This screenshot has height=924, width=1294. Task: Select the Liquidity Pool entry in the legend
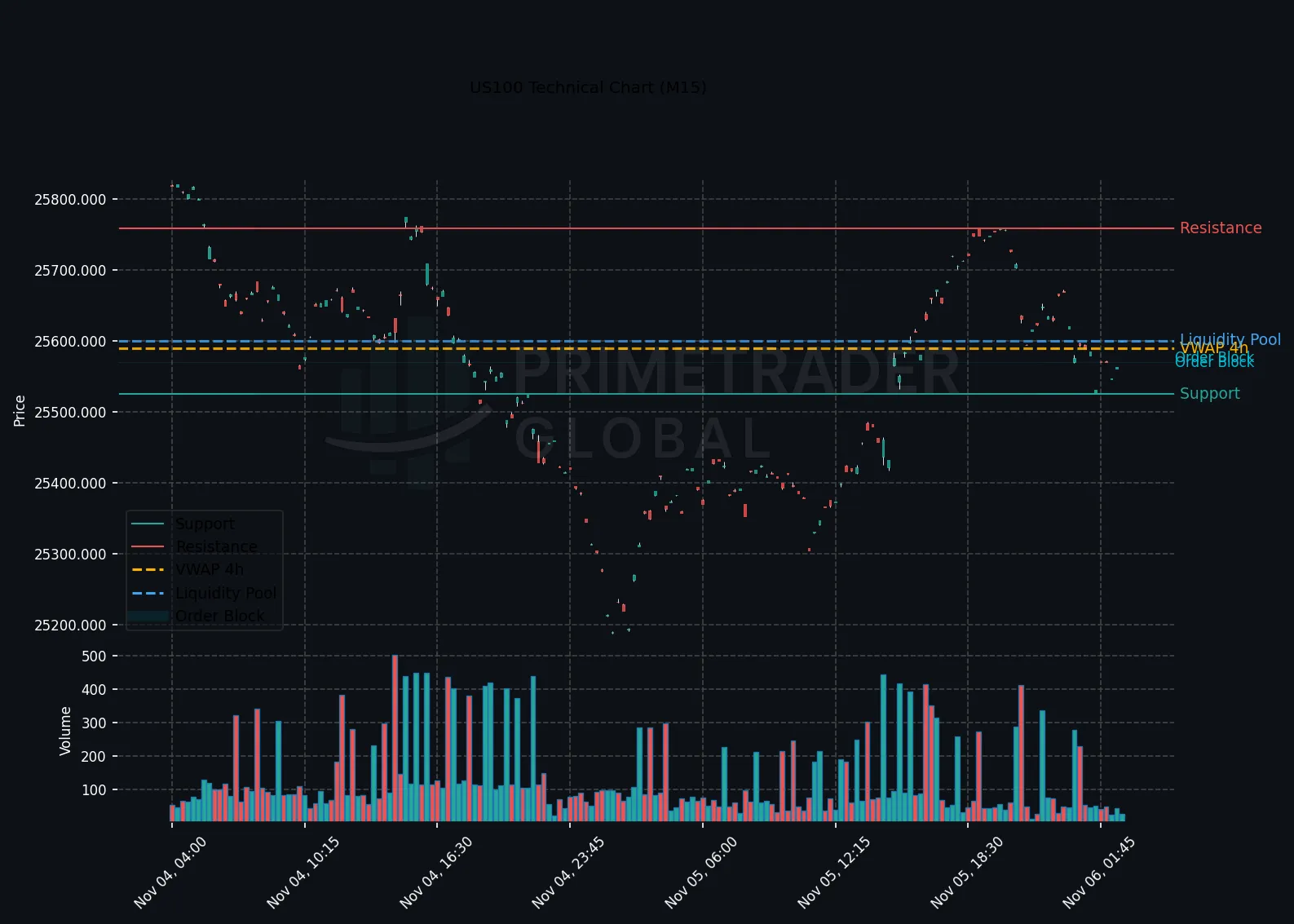point(226,594)
